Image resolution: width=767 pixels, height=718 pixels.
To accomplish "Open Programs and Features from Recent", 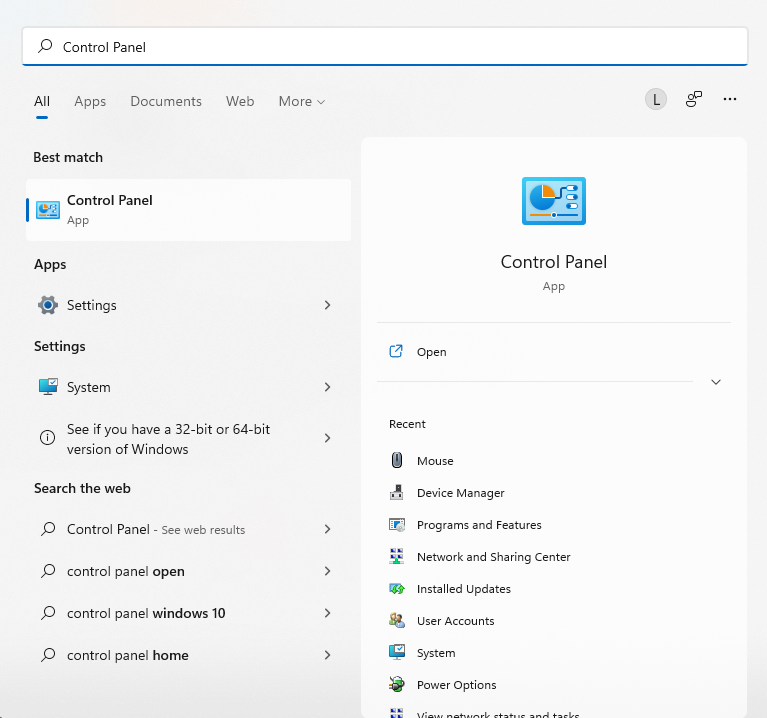I will 554,525.
